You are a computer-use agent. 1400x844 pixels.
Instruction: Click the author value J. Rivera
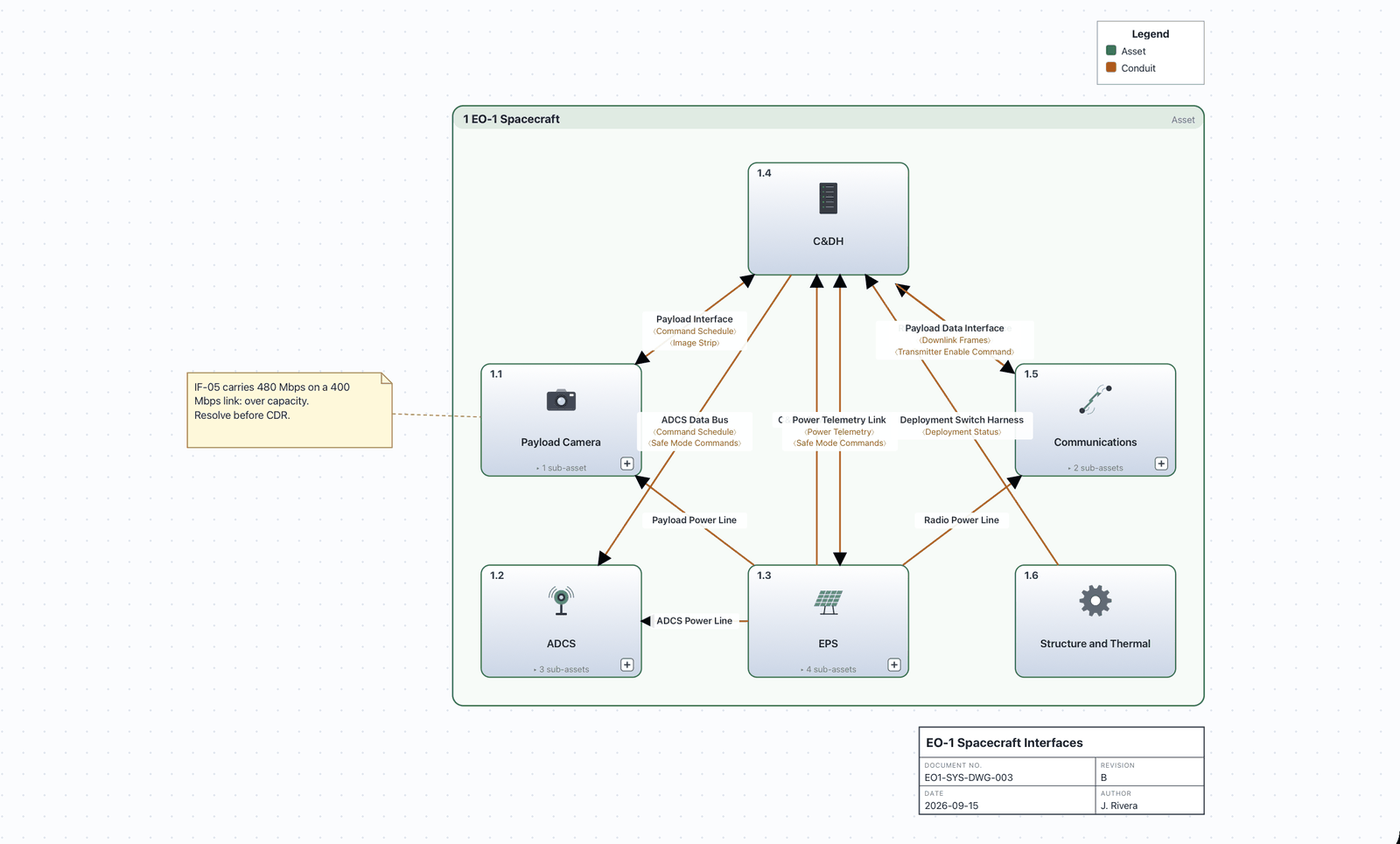[1119, 806]
